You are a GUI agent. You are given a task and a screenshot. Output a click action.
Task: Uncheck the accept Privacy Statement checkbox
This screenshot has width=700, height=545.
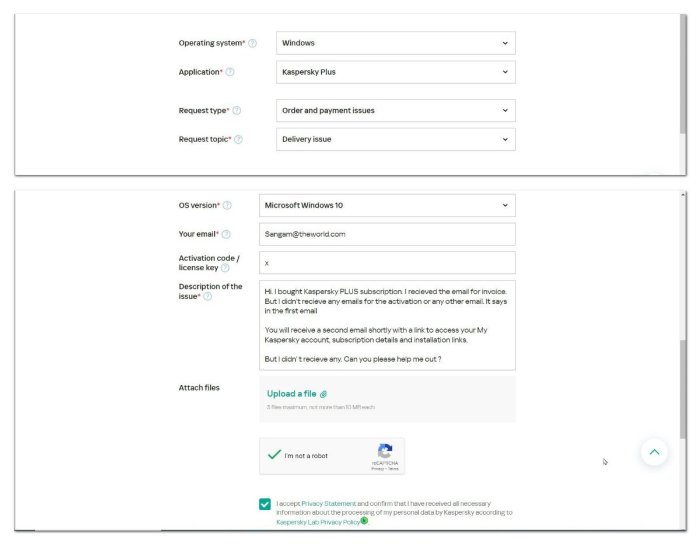265,504
